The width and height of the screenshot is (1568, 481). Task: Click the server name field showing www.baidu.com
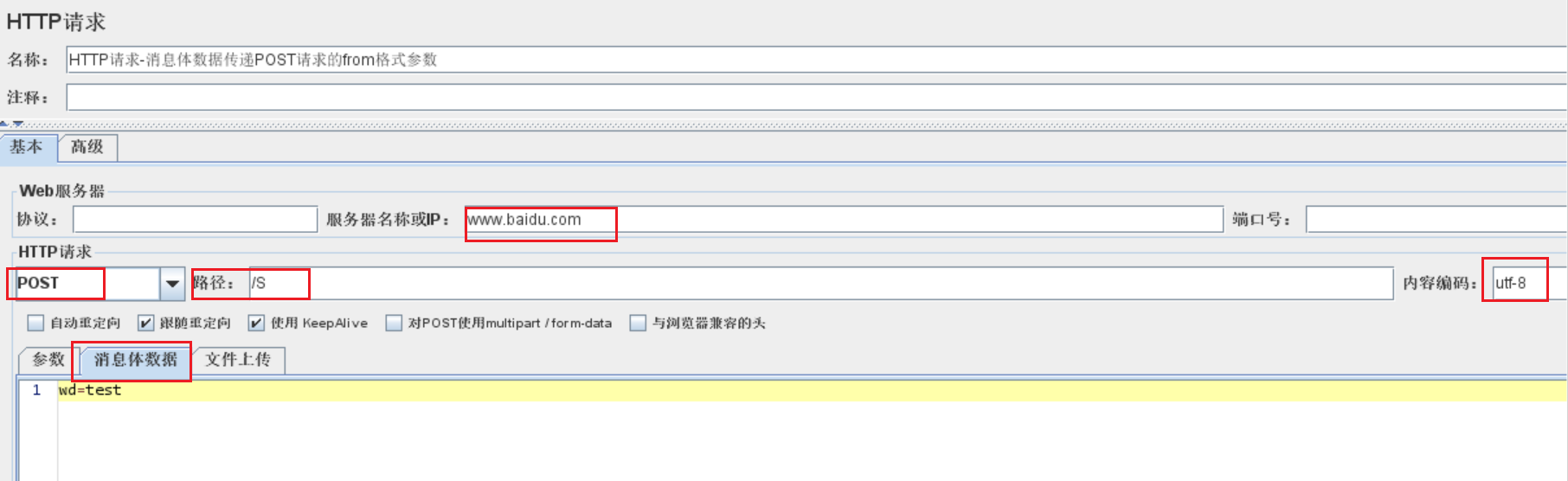coord(844,220)
